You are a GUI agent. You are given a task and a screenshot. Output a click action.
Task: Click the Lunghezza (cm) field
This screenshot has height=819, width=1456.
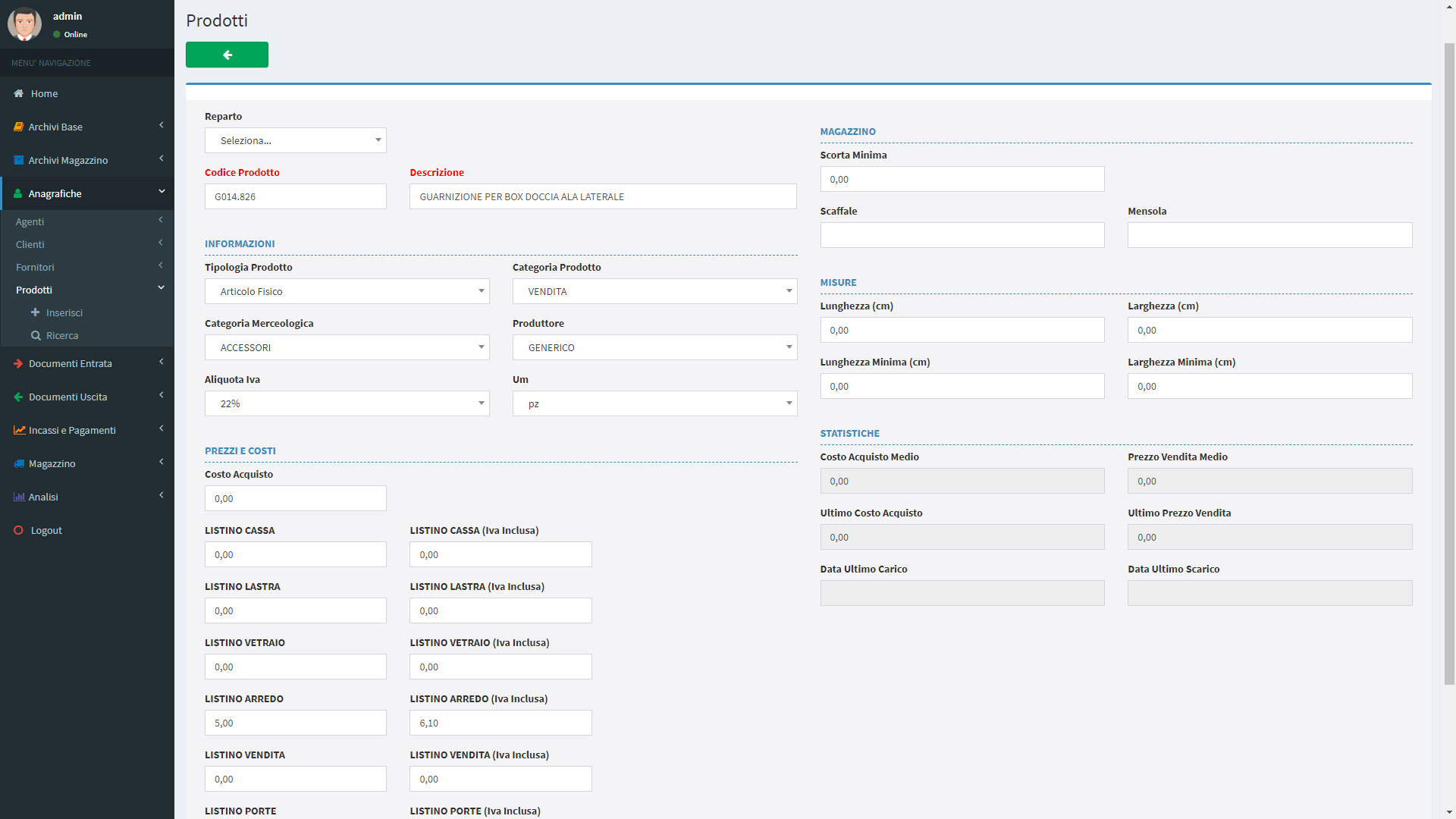[x=962, y=330]
